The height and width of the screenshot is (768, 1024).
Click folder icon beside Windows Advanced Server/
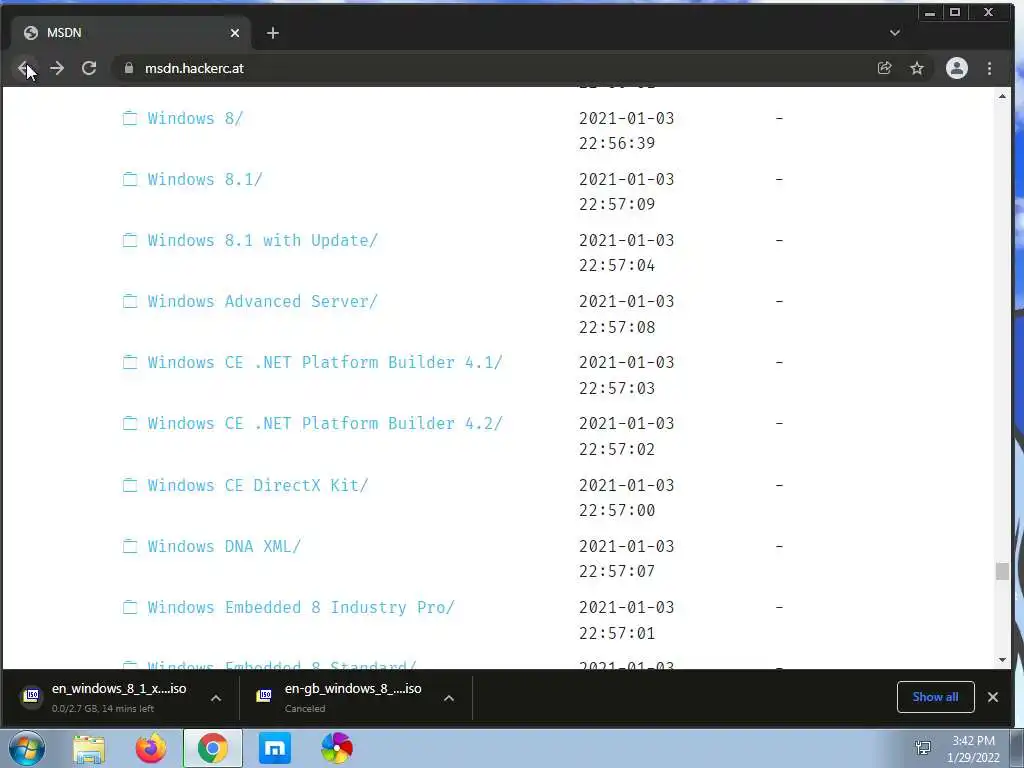130,301
